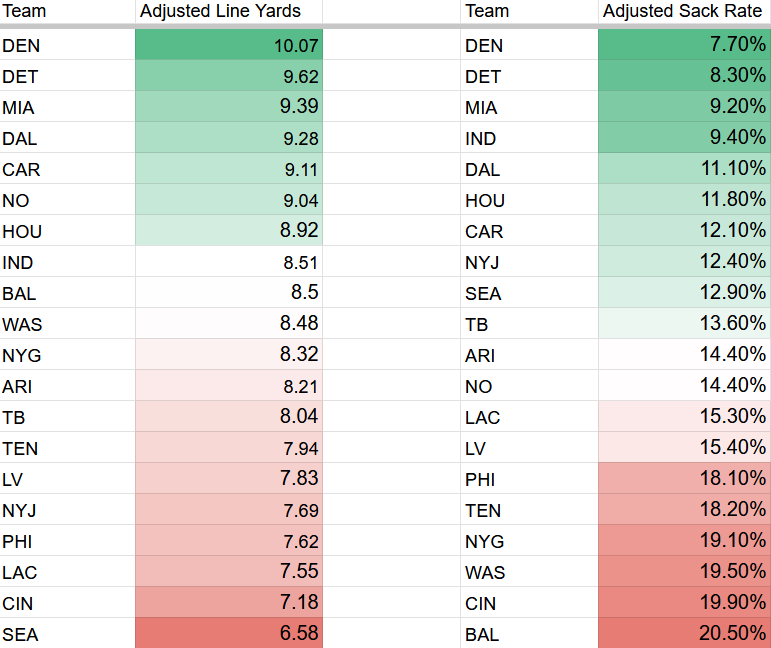771x648 pixels.
Task: Click the 8.04 line yards cell
Action: tap(228, 417)
